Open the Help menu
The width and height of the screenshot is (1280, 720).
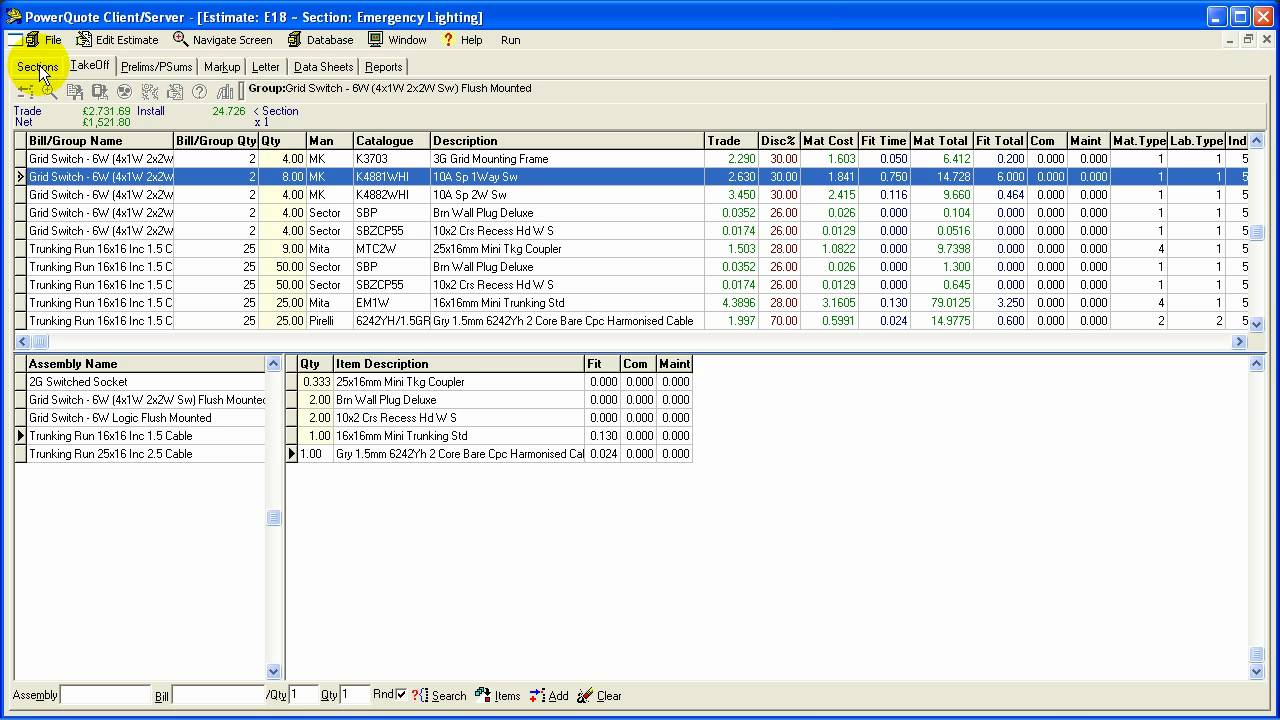tap(462, 40)
